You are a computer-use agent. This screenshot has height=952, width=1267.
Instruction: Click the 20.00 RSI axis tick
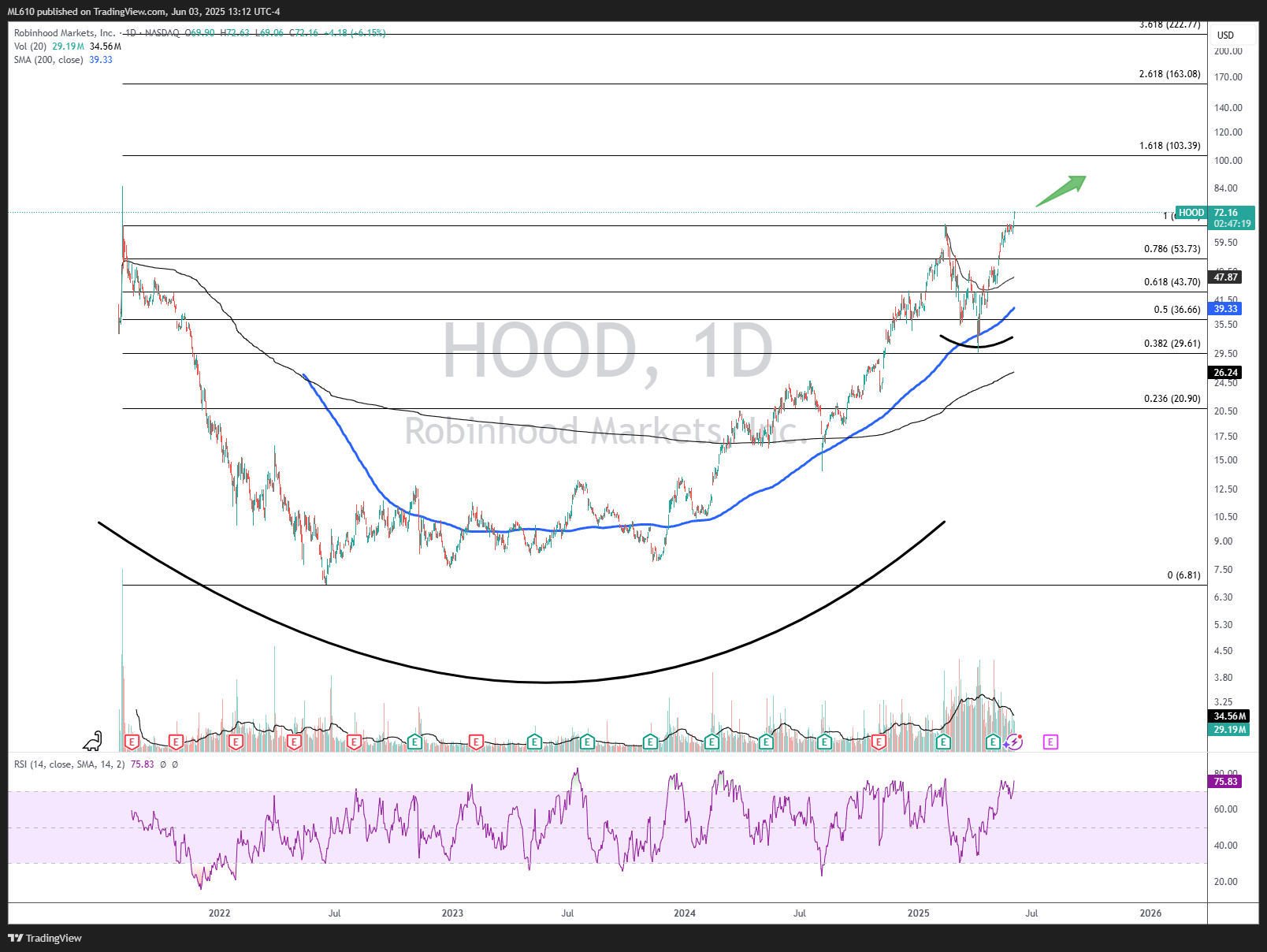pyautogui.click(x=1225, y=882)
